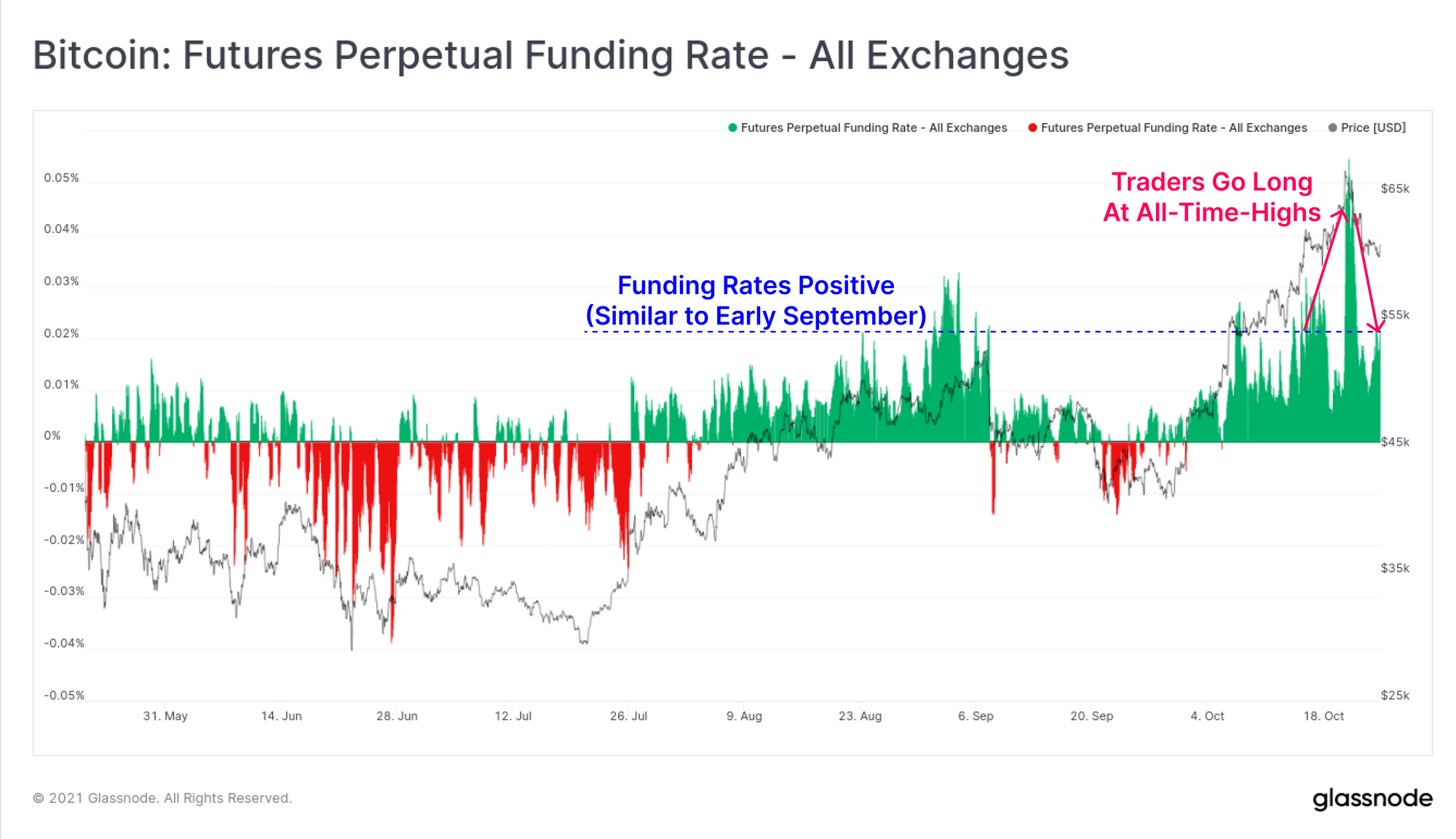The width and height of the screenshot is (1456, 839).
Task: Click the 31. May date axis label
Action: [x=165, y=716]
